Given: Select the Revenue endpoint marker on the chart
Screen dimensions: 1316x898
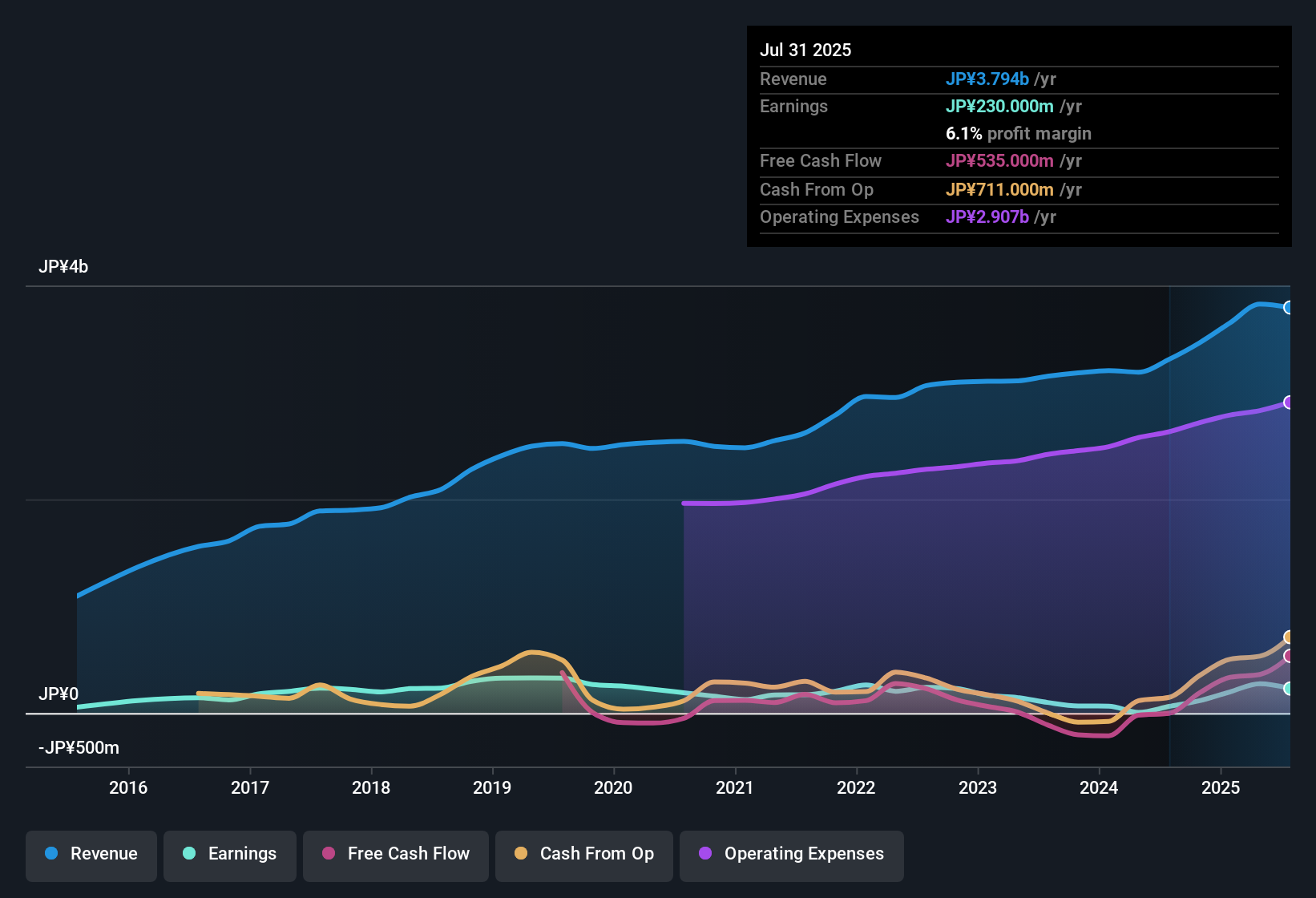Looking at the screenshot, I should point(1289,307).
